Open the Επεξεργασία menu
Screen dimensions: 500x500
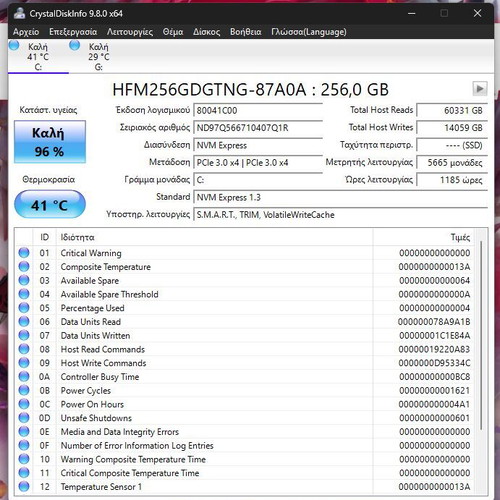coord(73,32)
